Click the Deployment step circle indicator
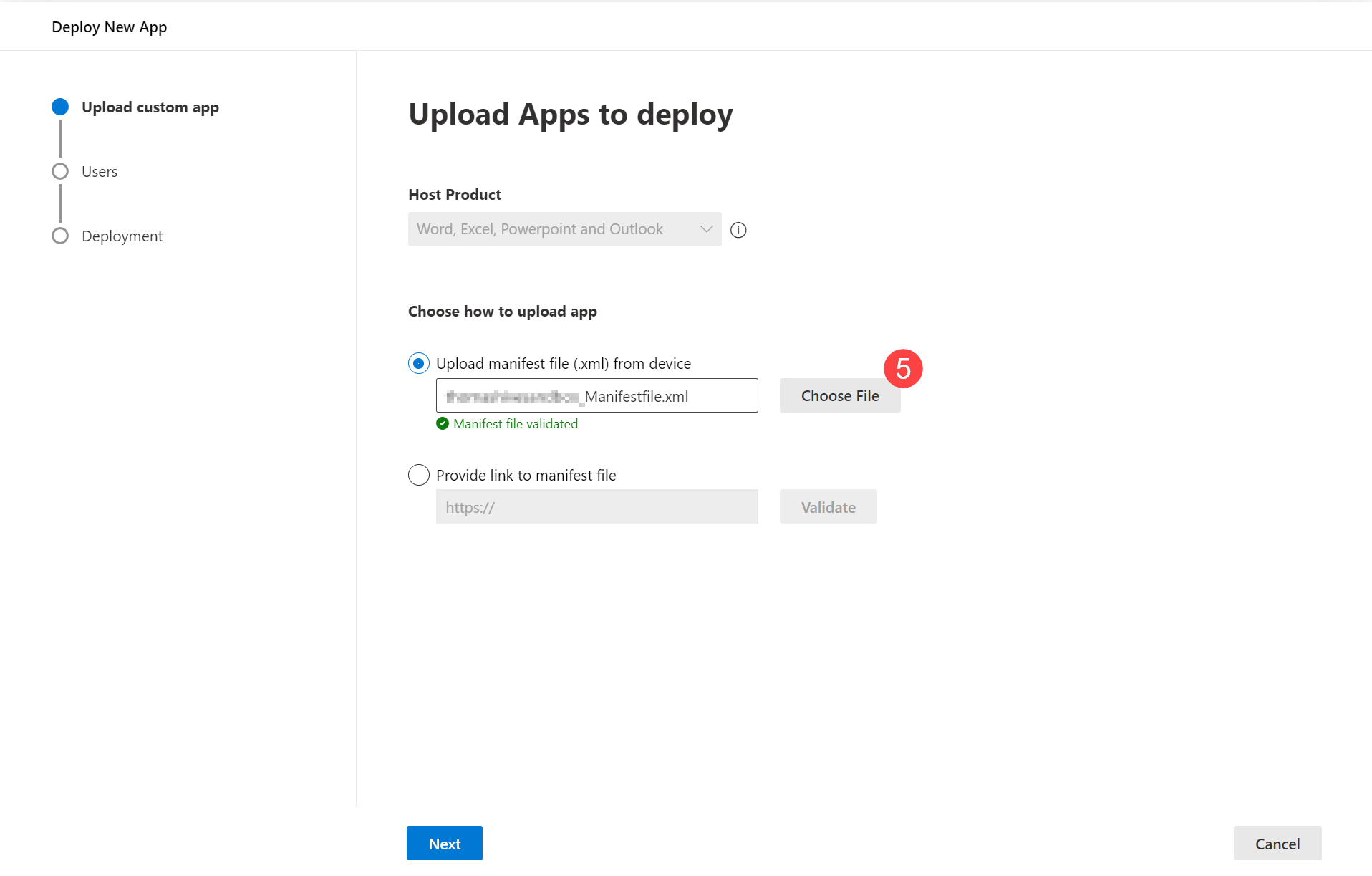The height and width of the screenshot is (876, 1372). (60, 236)
